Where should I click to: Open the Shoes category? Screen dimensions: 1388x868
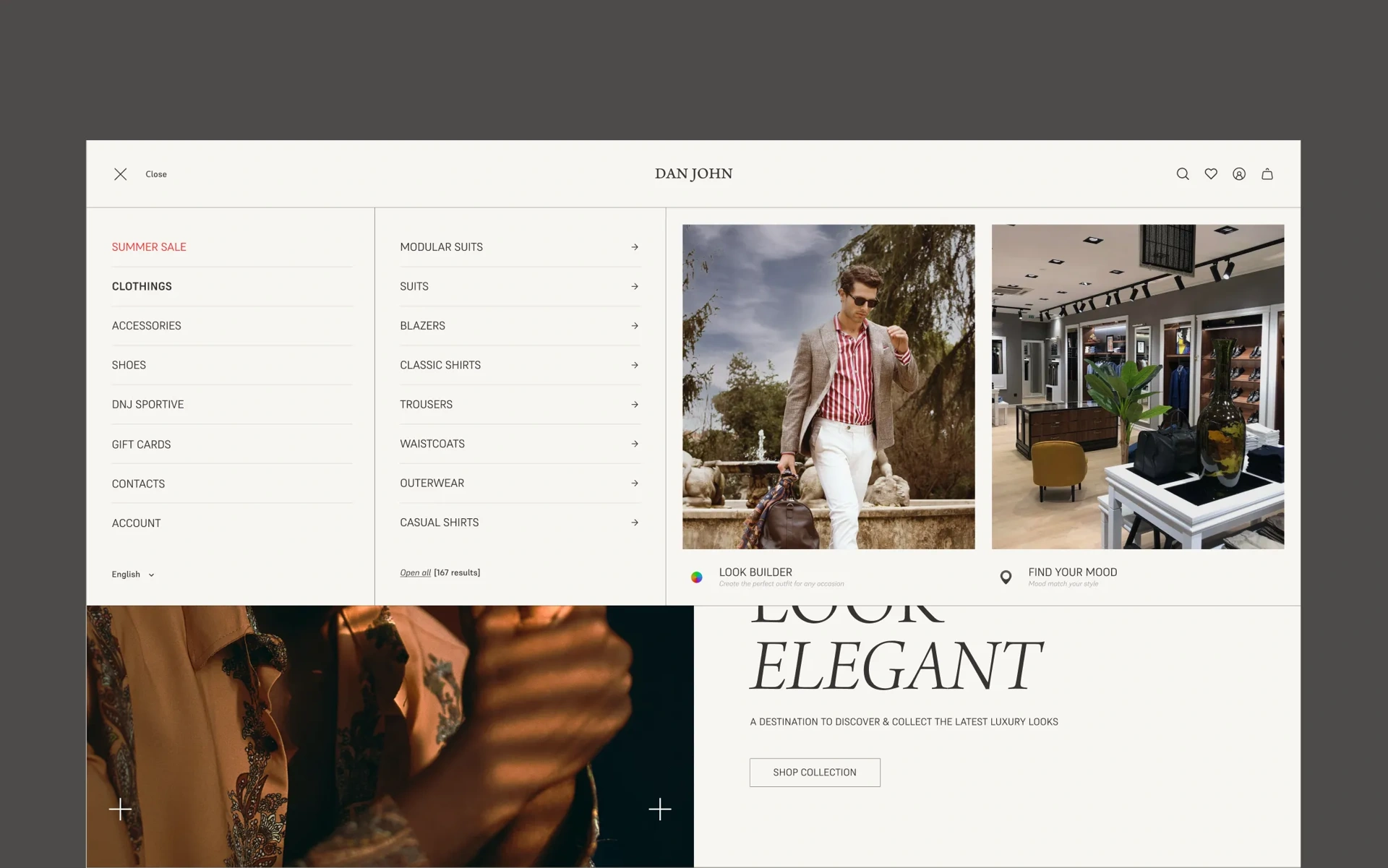click(129, 365)
